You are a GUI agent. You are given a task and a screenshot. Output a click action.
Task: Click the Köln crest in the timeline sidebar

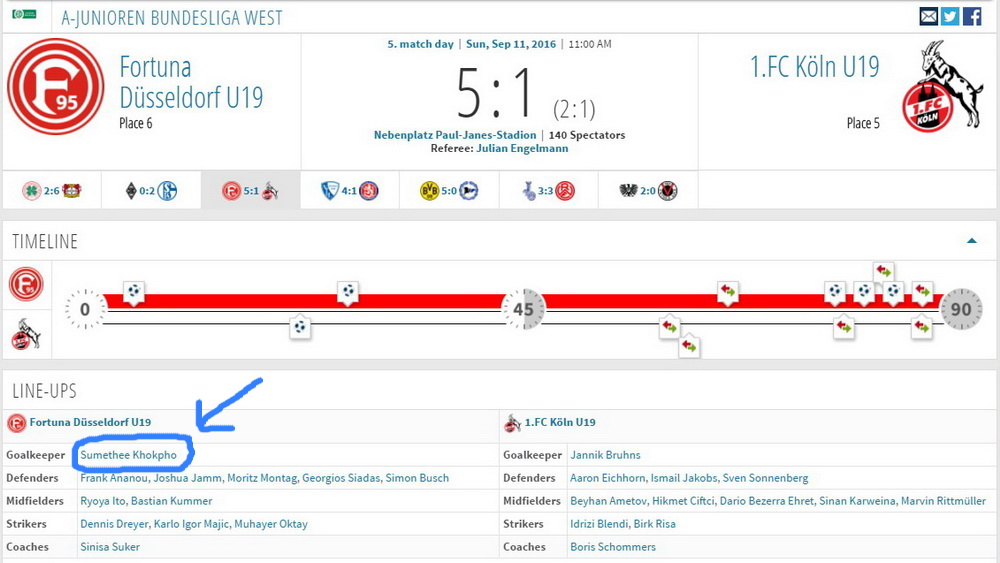pyautogui.click(x=26, y=335)
